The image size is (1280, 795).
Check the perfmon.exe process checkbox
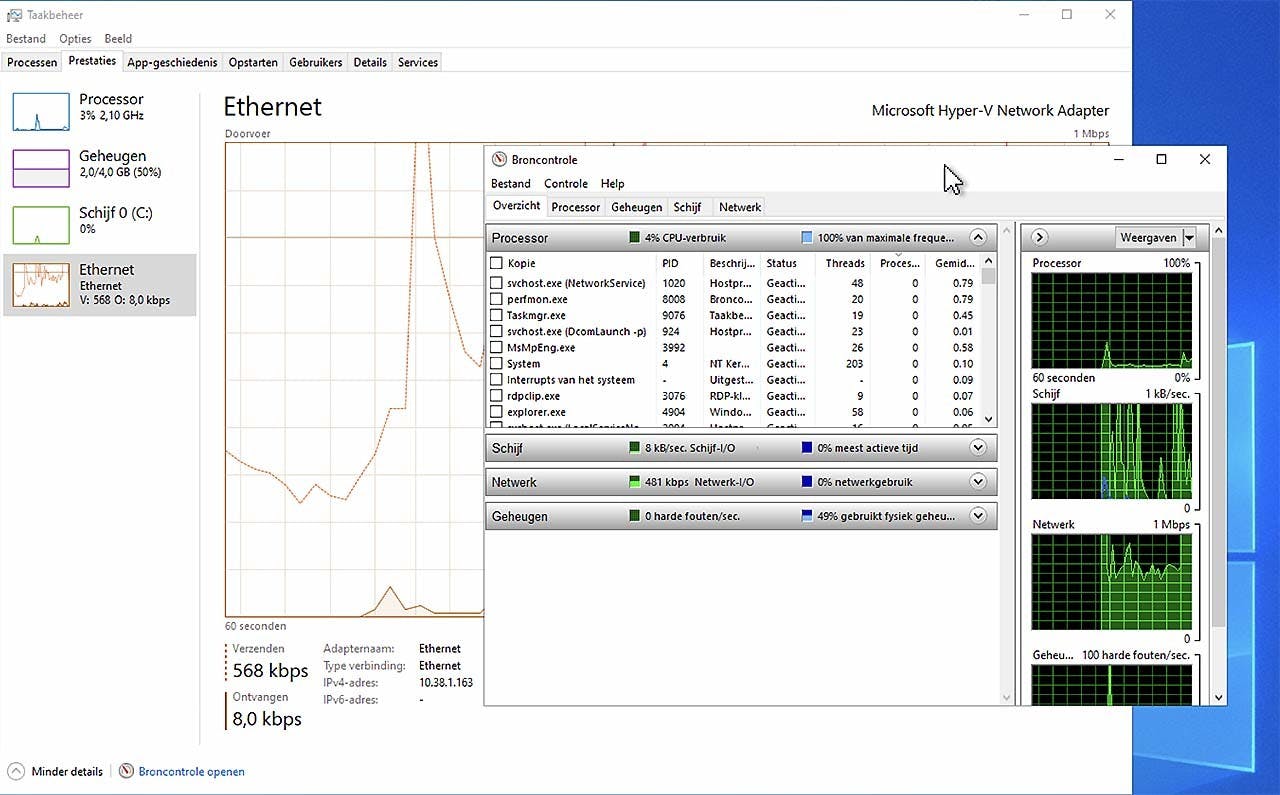(496, 299)
